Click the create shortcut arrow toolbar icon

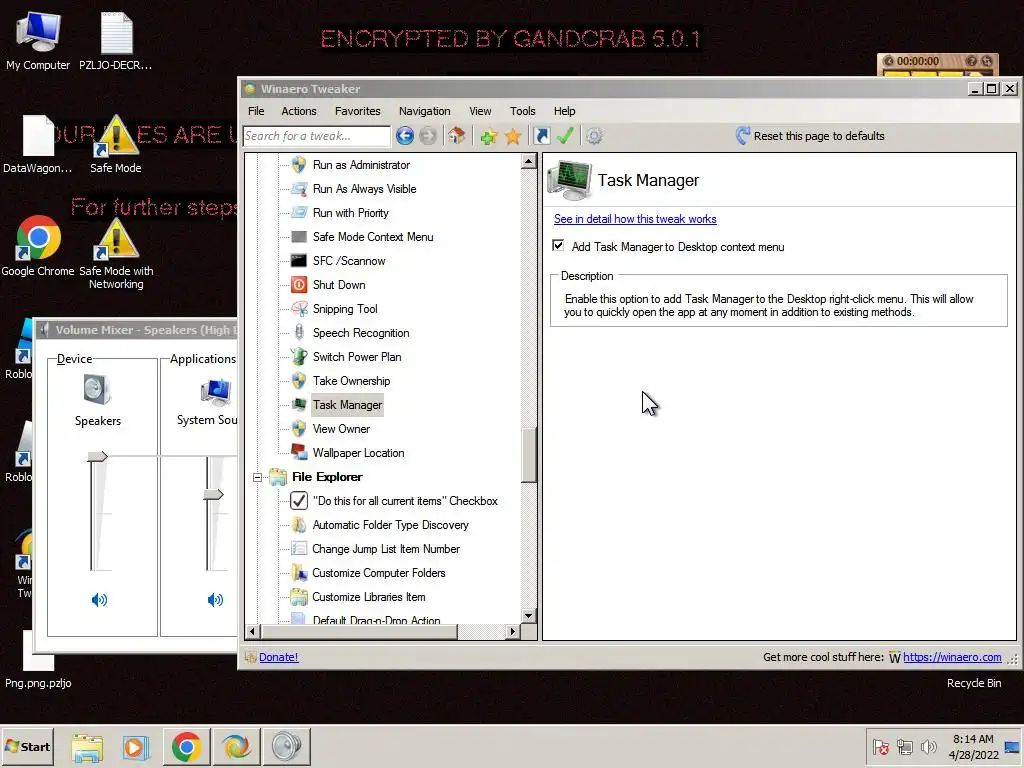click(541, 136)
